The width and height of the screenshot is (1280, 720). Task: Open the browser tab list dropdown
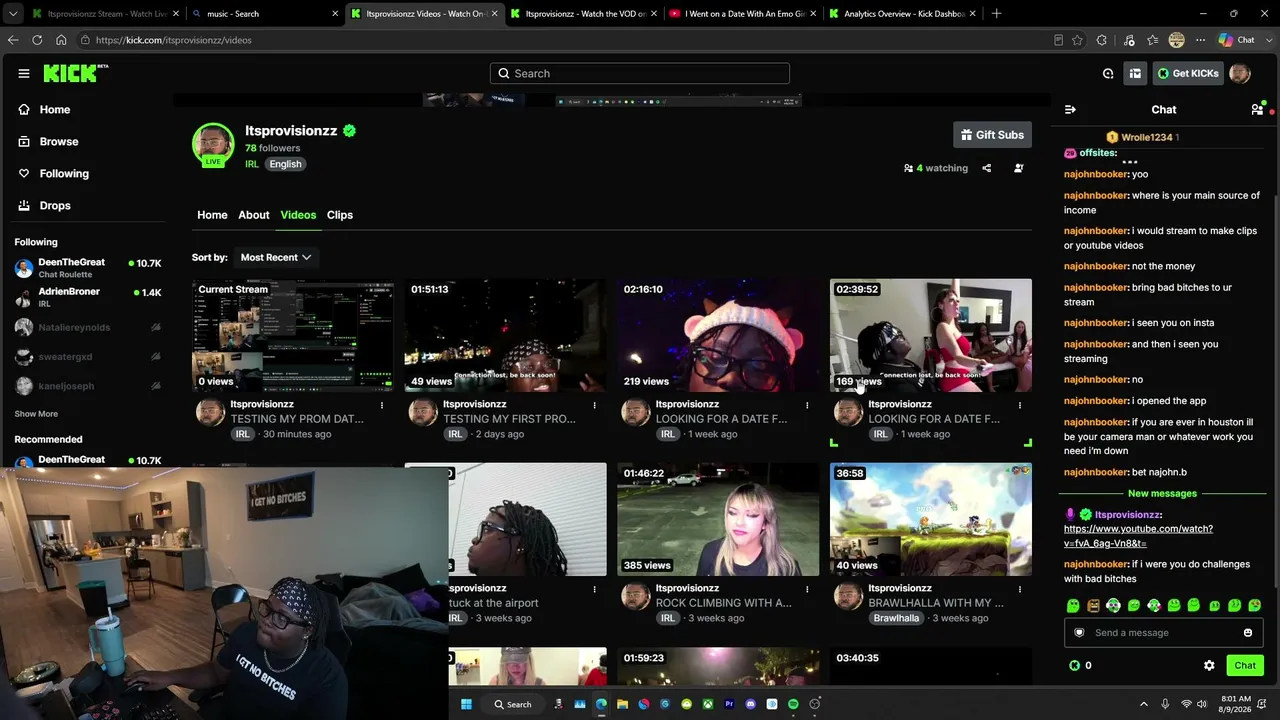[13, 14]
